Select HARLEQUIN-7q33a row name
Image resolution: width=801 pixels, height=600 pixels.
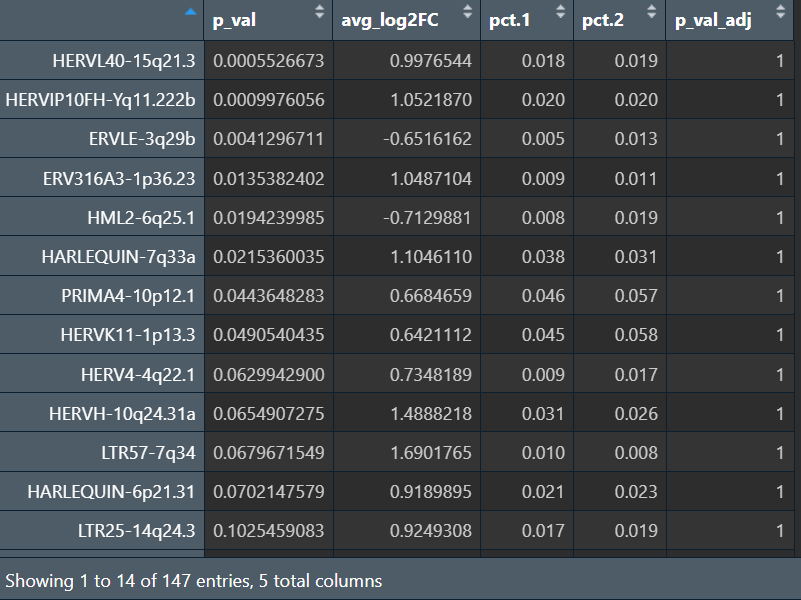[118, 257]
